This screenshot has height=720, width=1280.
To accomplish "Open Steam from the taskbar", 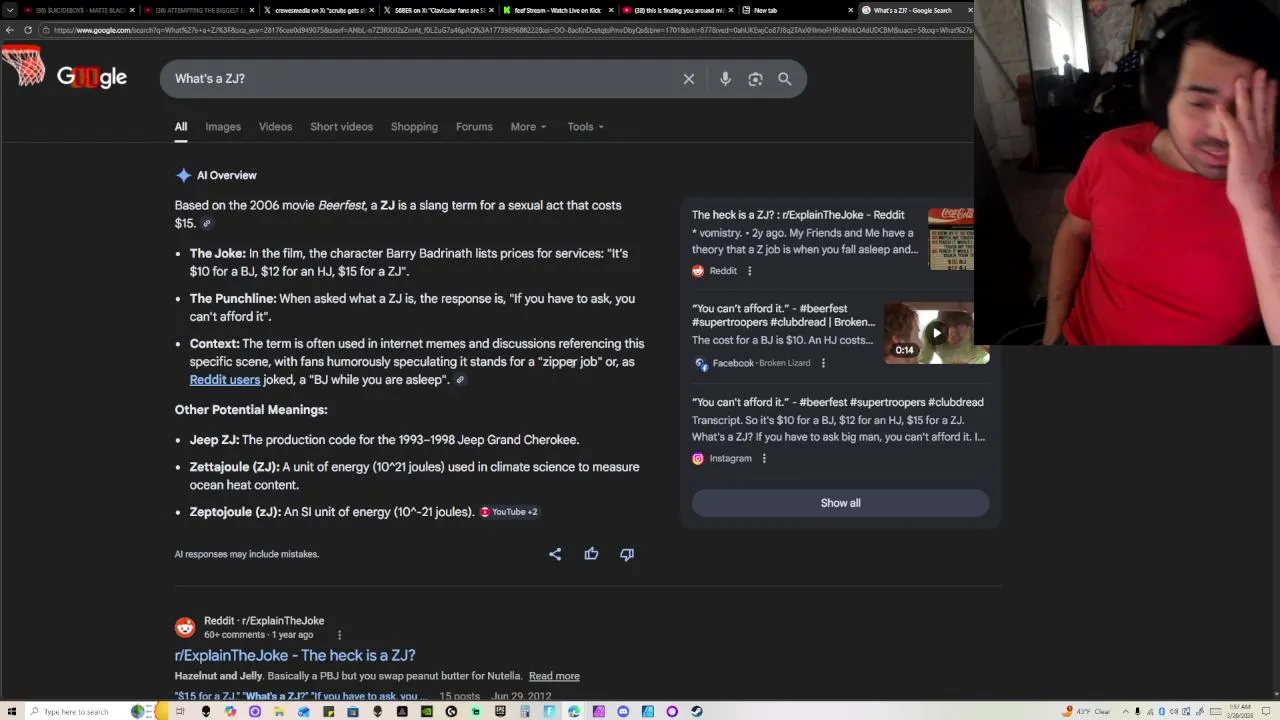I will 696,711.
